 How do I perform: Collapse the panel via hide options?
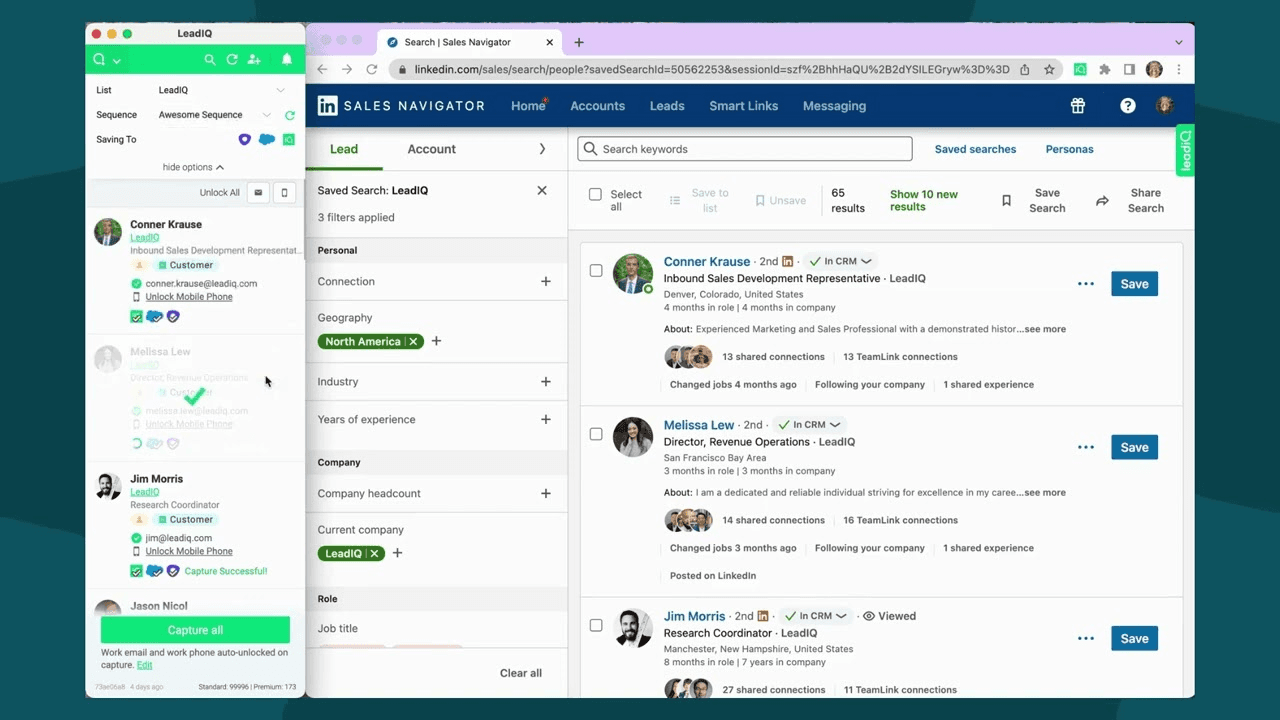(193, 167)
